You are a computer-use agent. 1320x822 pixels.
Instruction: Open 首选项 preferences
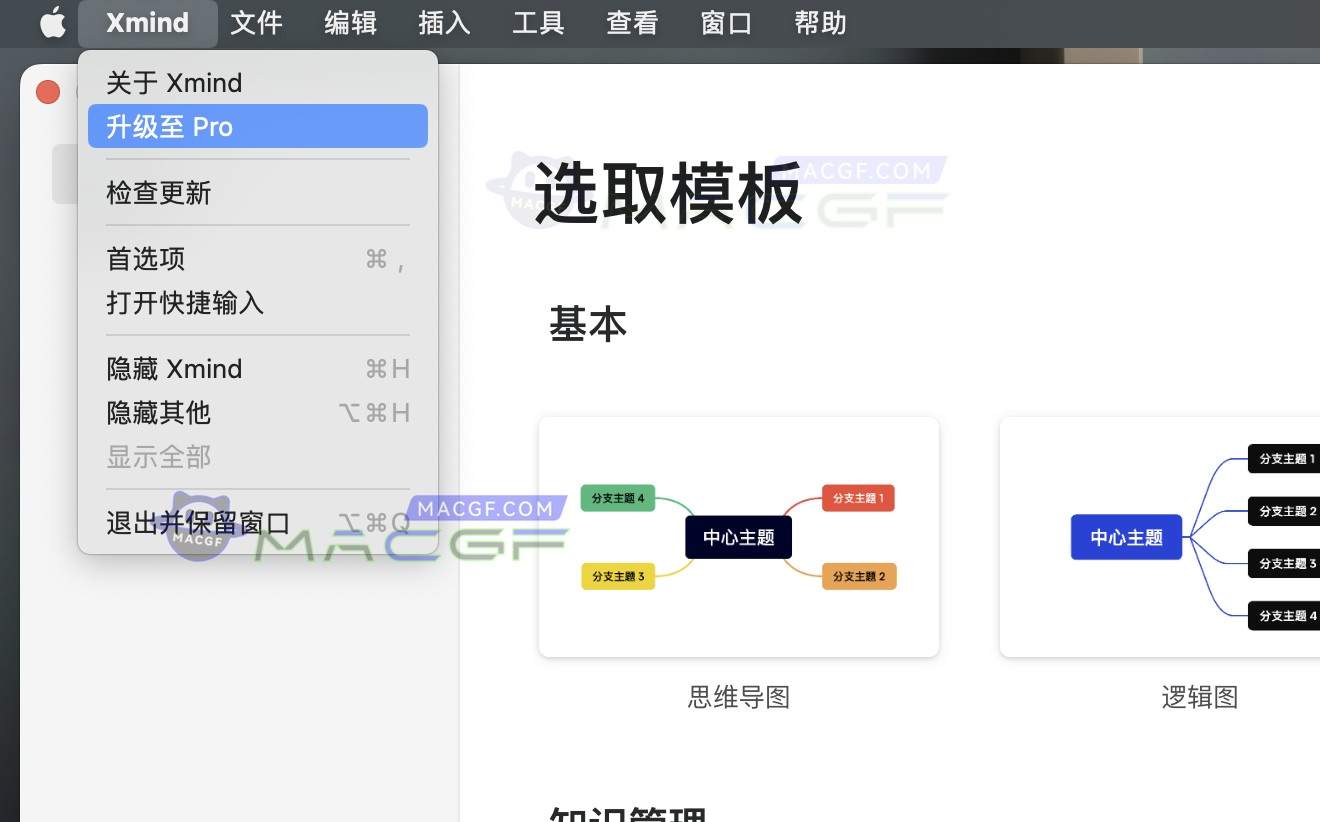pyautogui.click(x=144, y=258)
